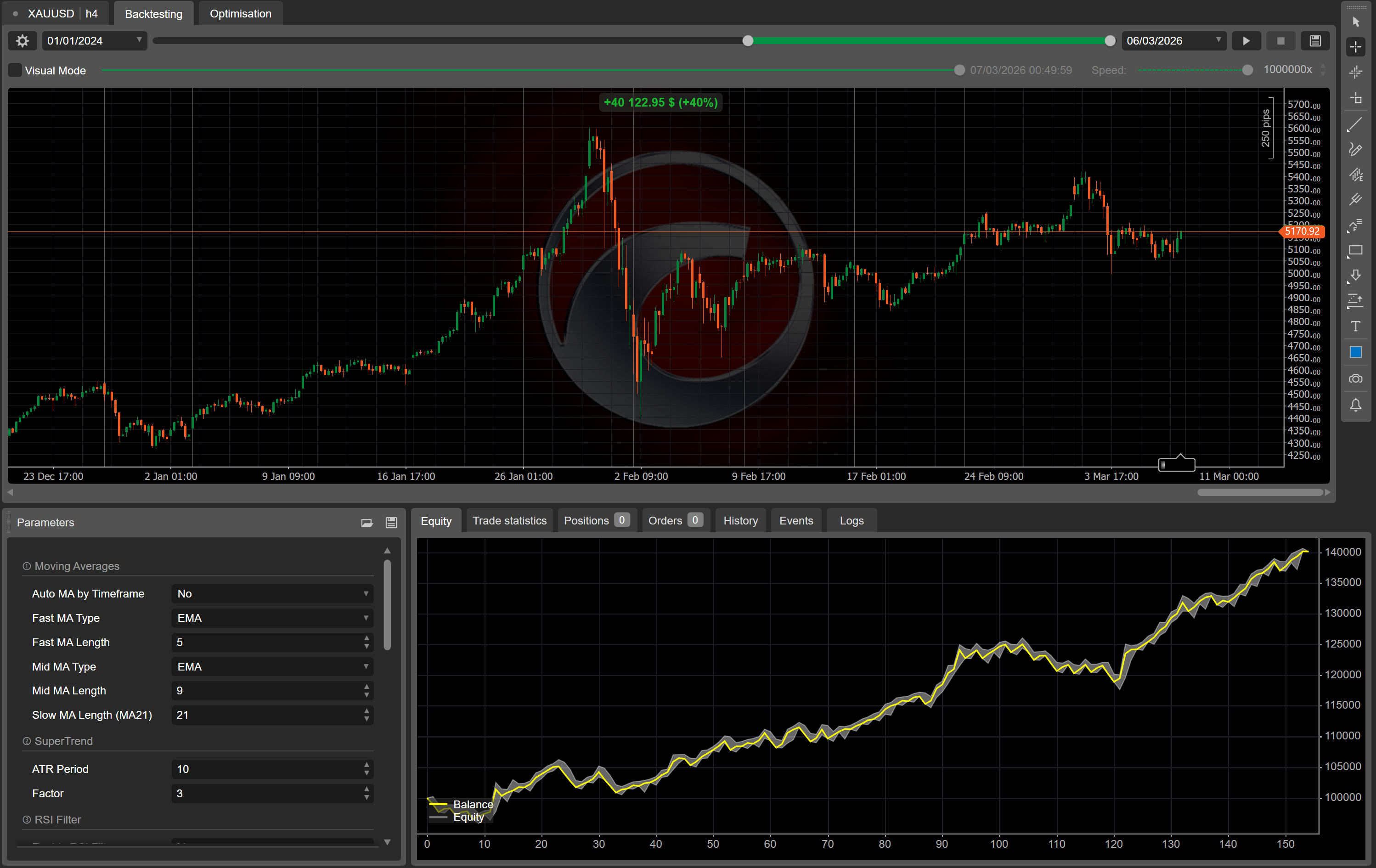Open the Trade statistics tab
1376x868 pixels.
click(x=509, y=521)
